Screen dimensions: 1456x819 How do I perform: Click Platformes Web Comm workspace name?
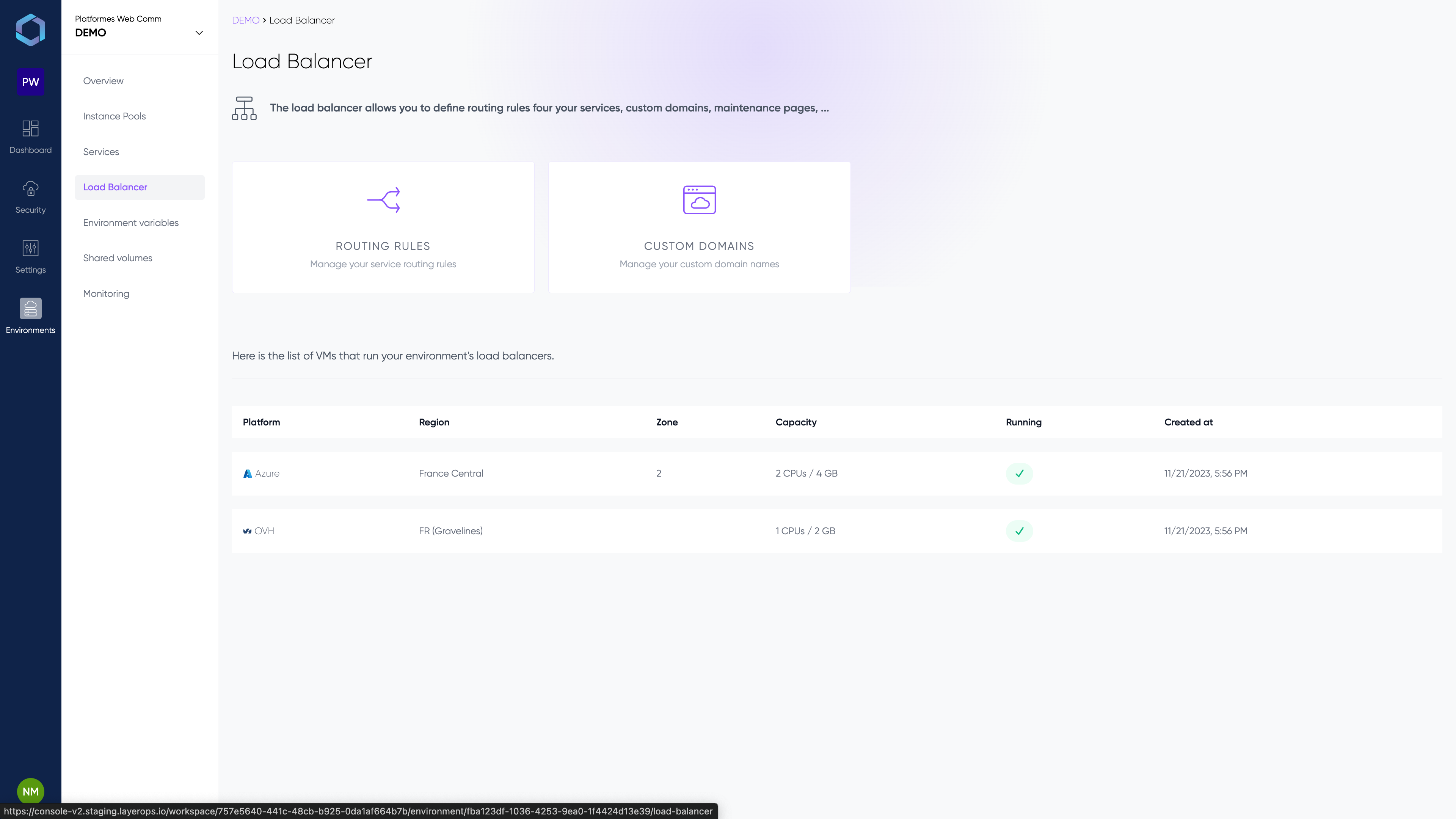click(x=118, y=19)
